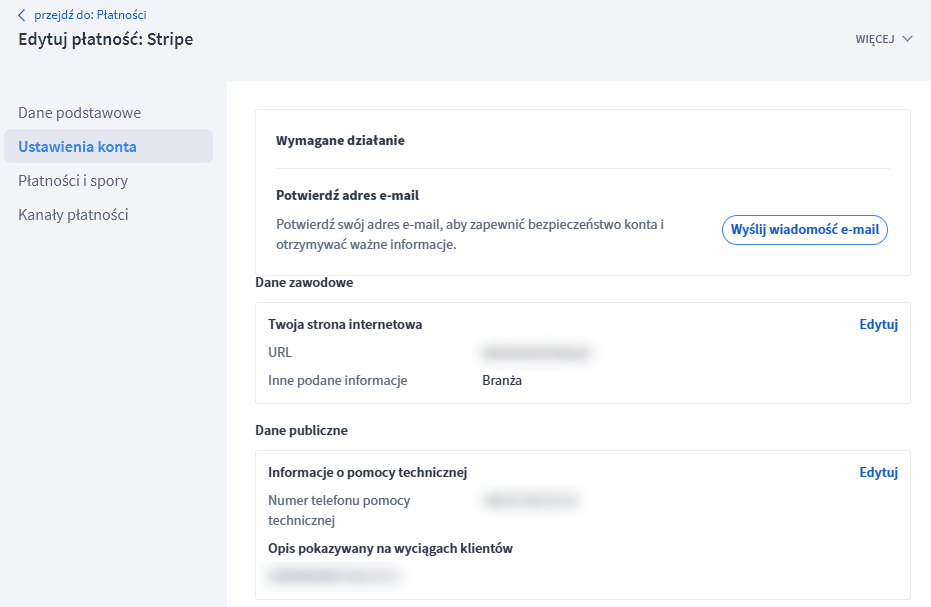Expand the WIĘCEJ dropdown menu
Image resolution: width=931 pixels, height=607 pixels.
pyautogui.click(x=884, y=39)
